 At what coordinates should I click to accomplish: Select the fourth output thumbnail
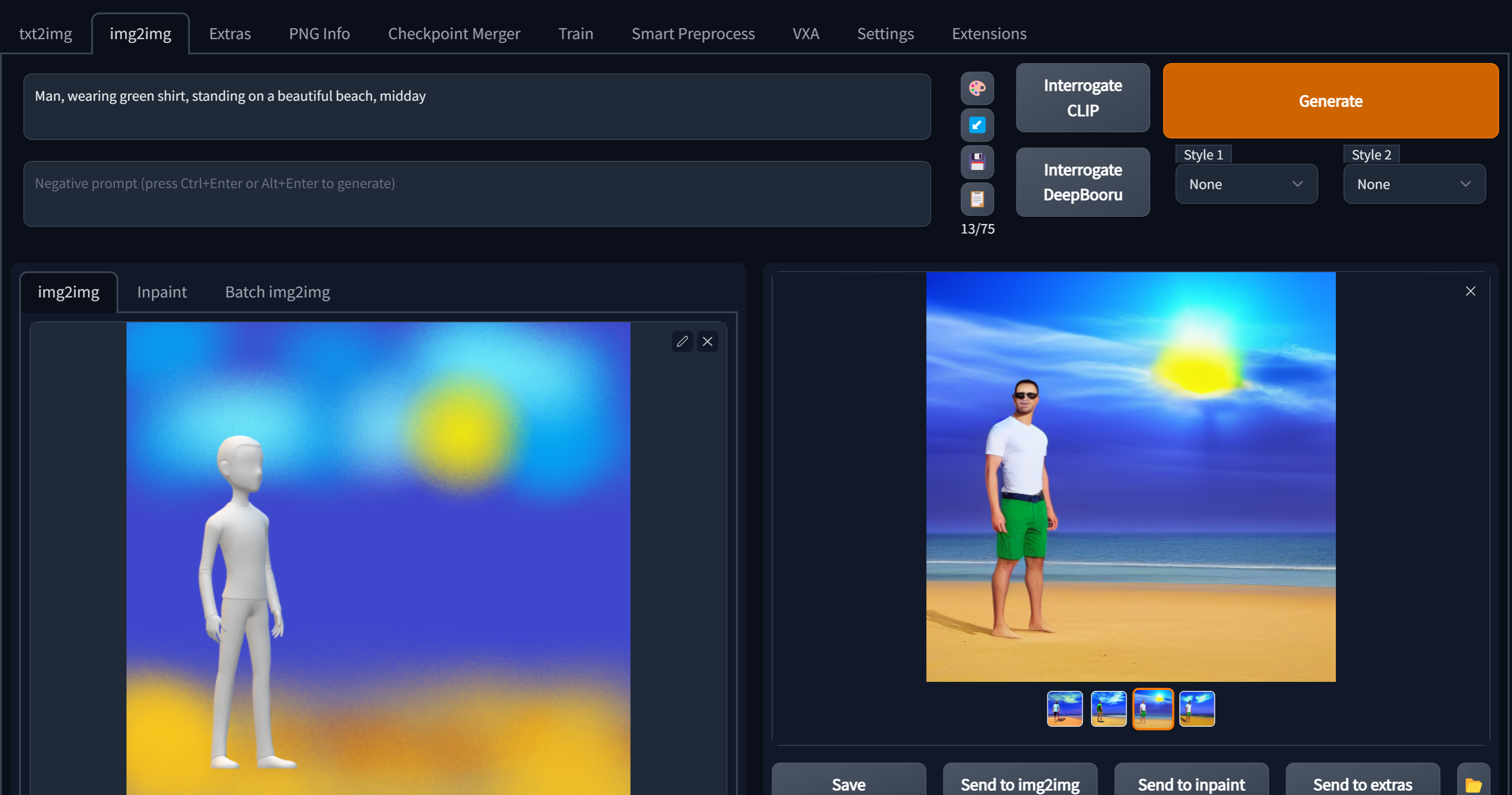click(x=1197, y=709)
